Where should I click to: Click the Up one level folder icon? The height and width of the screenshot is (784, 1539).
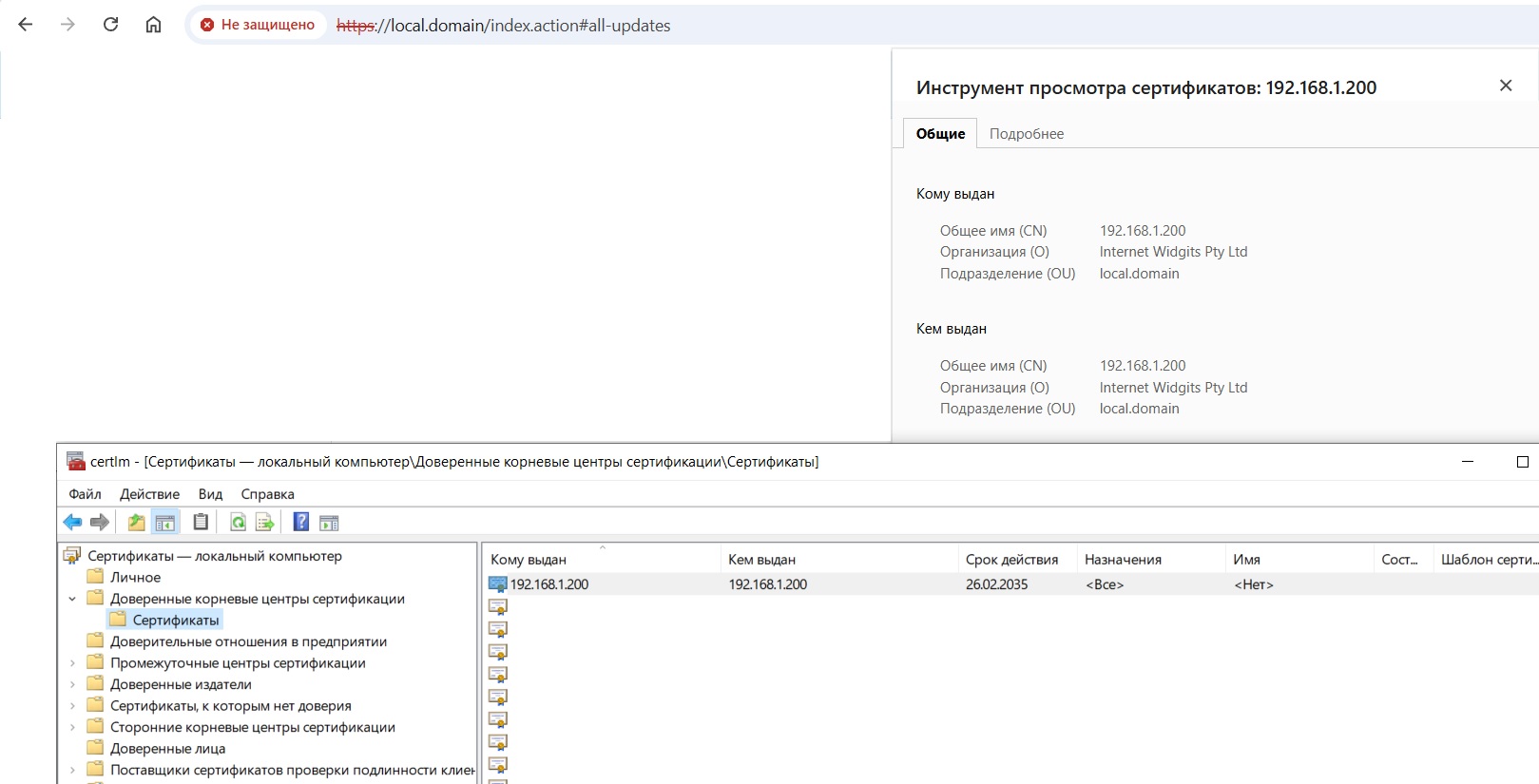click(x=137, y=522)
